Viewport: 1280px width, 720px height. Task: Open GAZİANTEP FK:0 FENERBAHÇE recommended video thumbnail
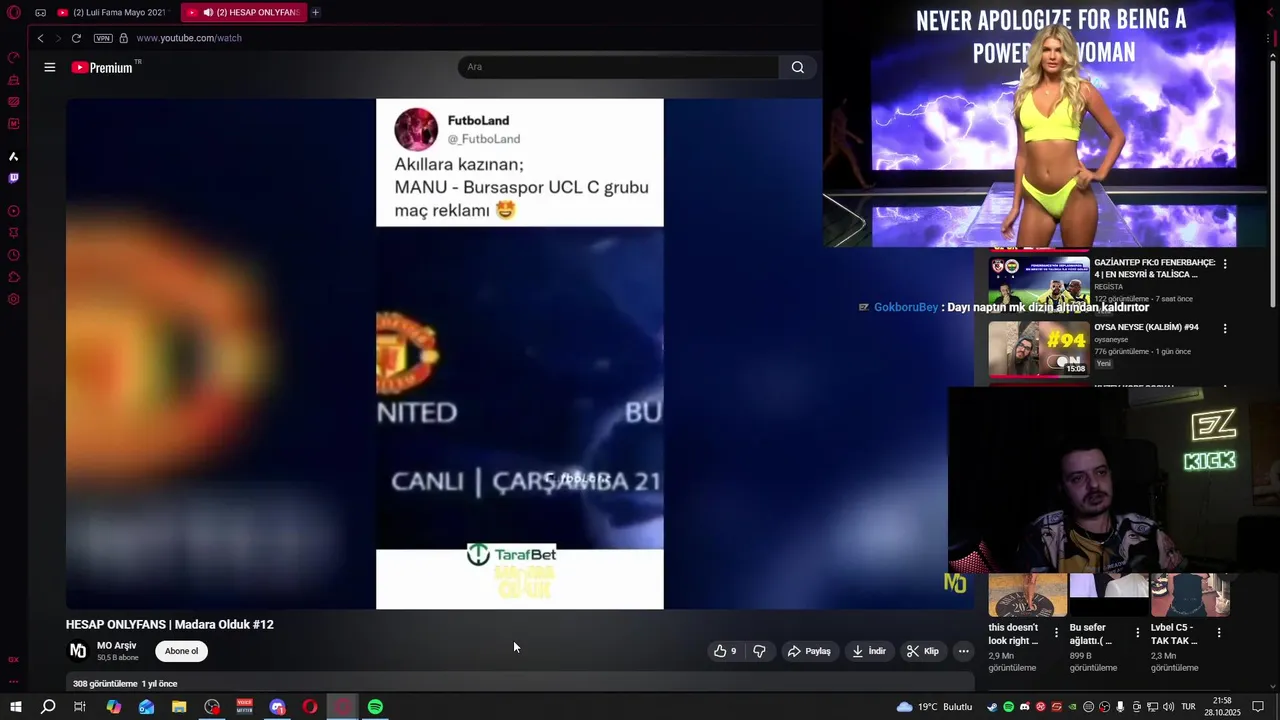1039,285
